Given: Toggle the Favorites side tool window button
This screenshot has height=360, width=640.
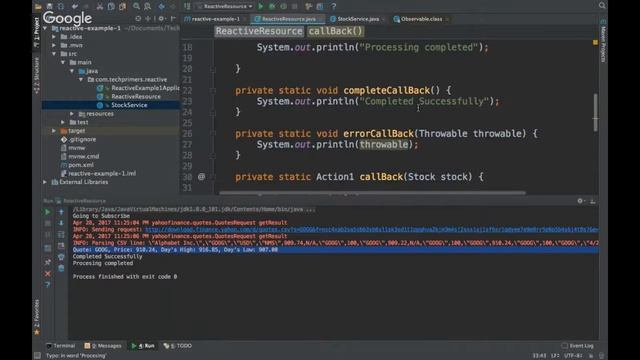Looking at the screenshot, I should point(37,317).
